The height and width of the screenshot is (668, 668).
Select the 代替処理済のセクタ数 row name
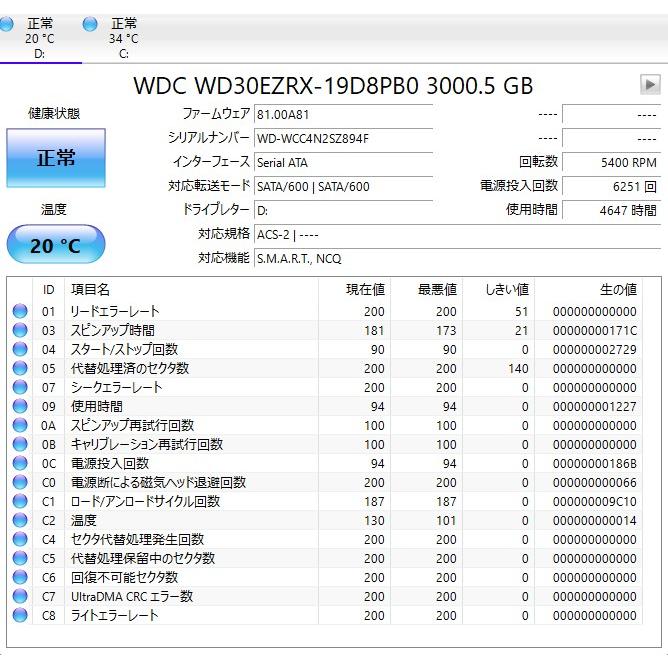click(130, 368)
